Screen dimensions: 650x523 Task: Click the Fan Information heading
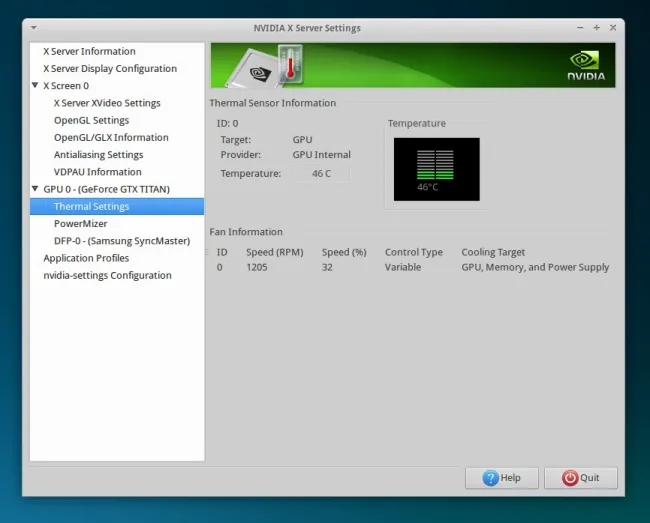(246, 232)
